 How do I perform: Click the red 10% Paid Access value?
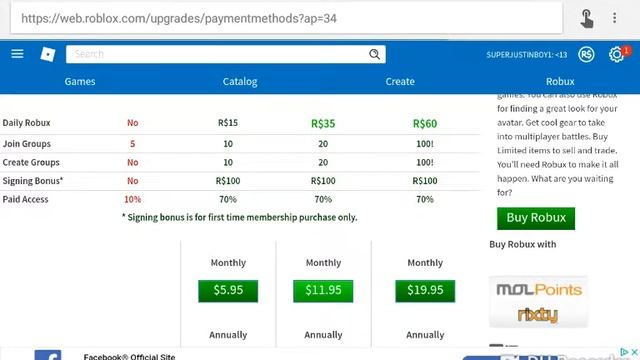tap(133, 199)
